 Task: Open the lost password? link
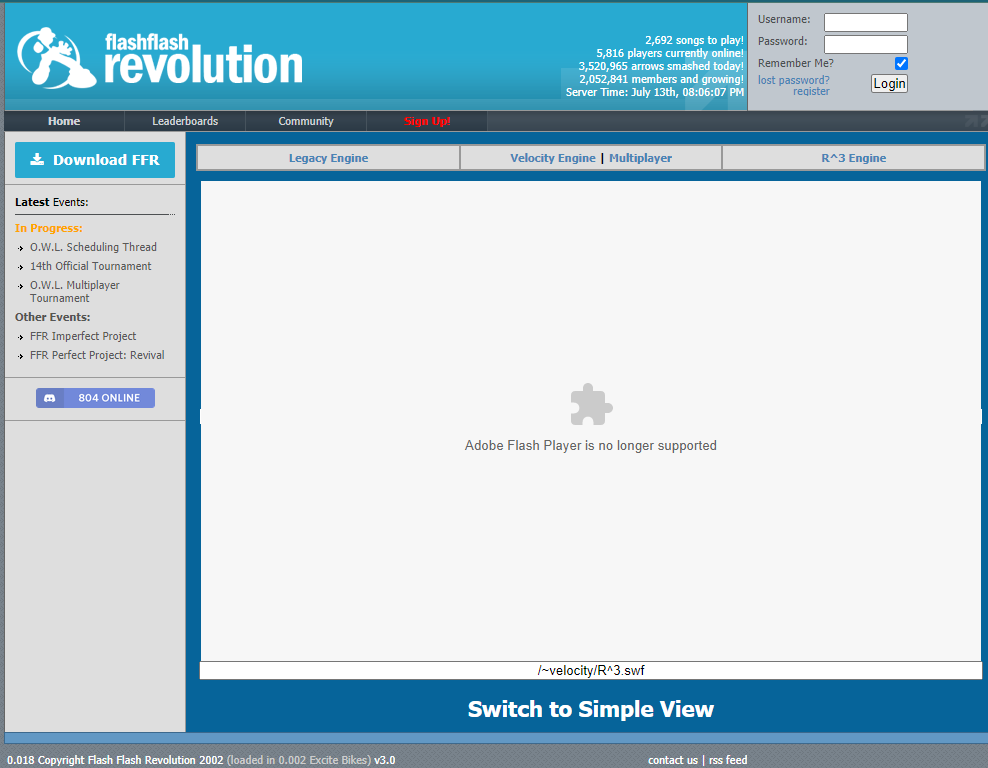coord(793,80)
